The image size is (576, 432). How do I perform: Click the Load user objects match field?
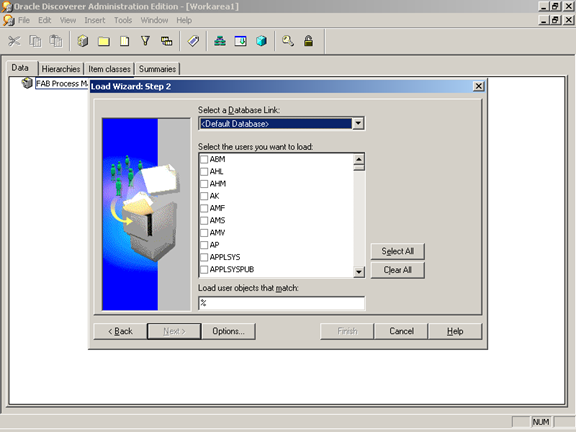pyautogui.click(x=281, y=303)
